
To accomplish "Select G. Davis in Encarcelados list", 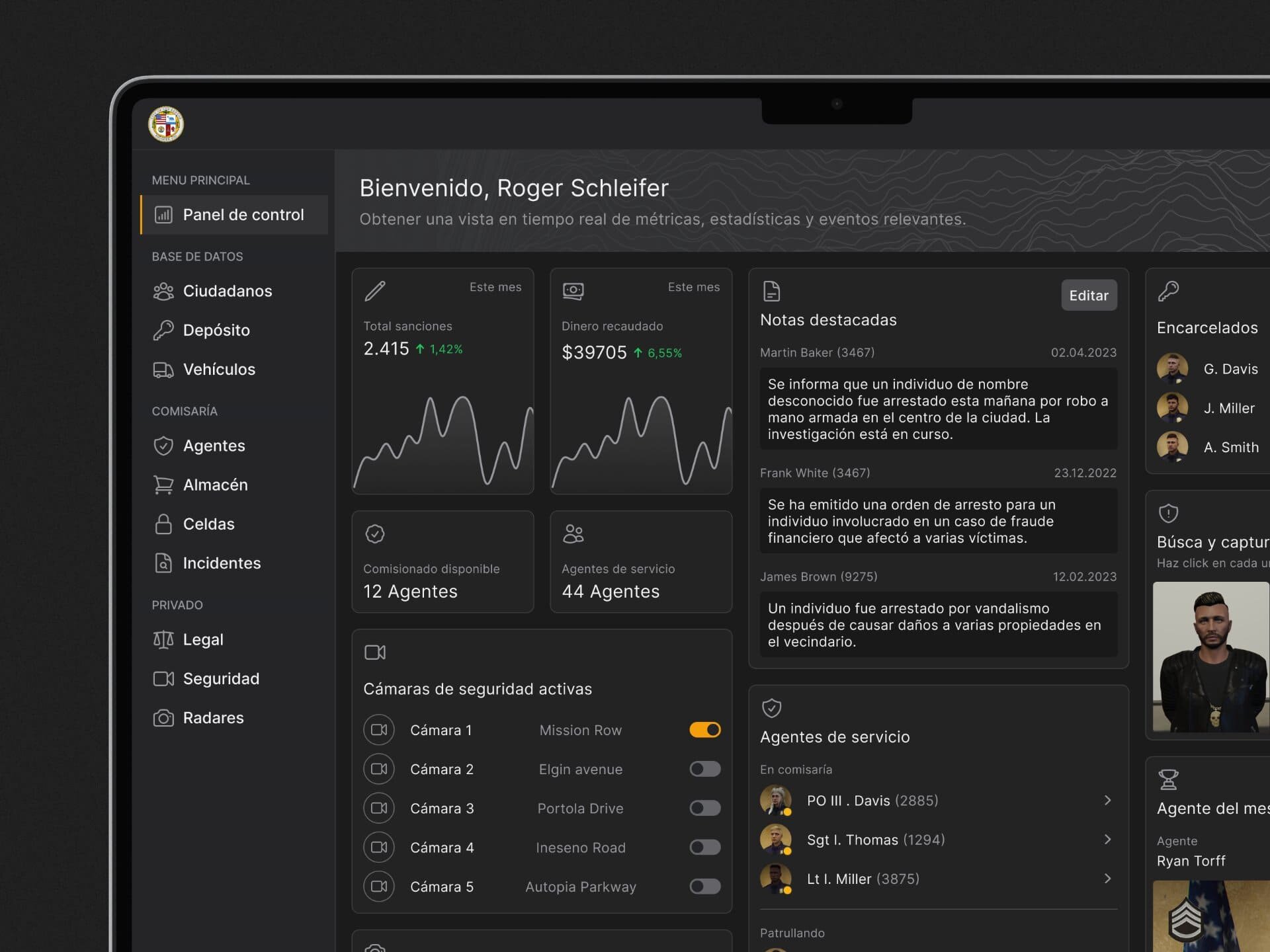I will coord(1230,369).
